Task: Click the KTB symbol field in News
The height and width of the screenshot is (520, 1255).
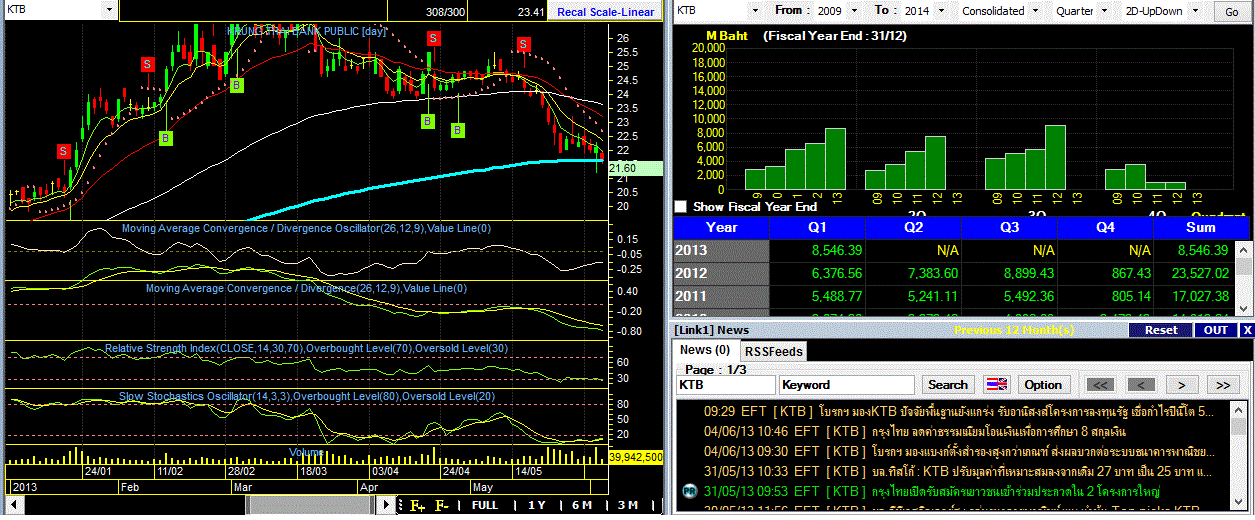Action: [x=725, y=385]
